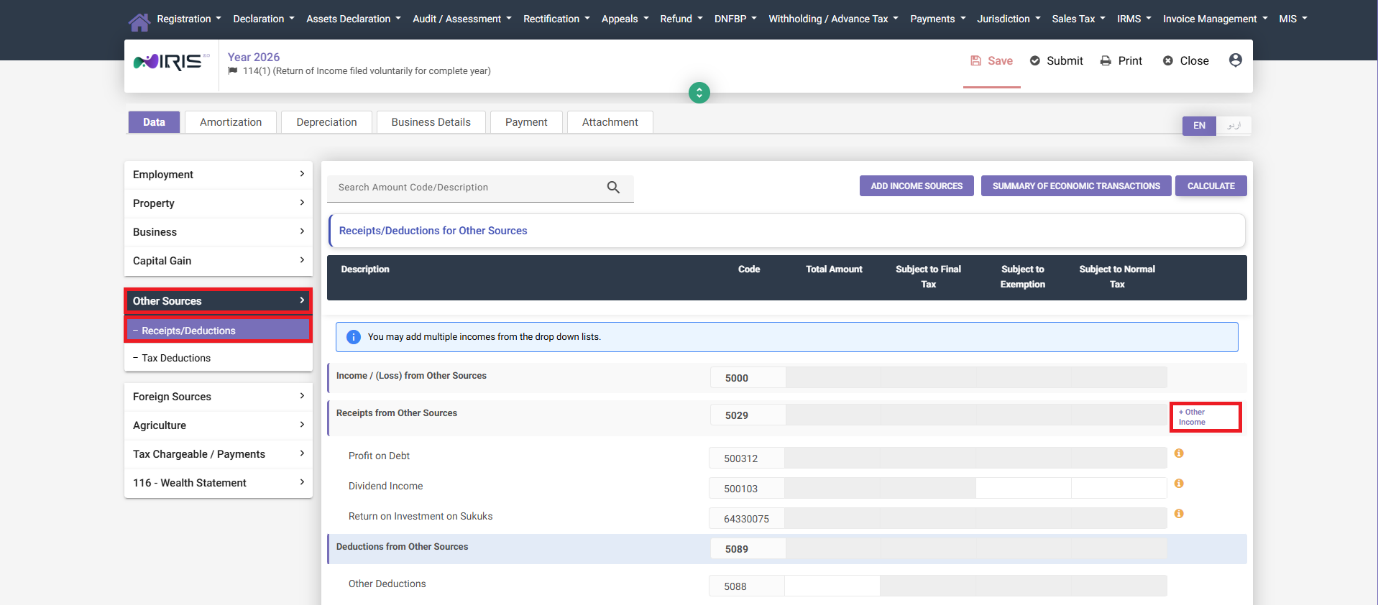
Task: Show info for Return on Investment on Sukuks
Action: click(1179, 513)
